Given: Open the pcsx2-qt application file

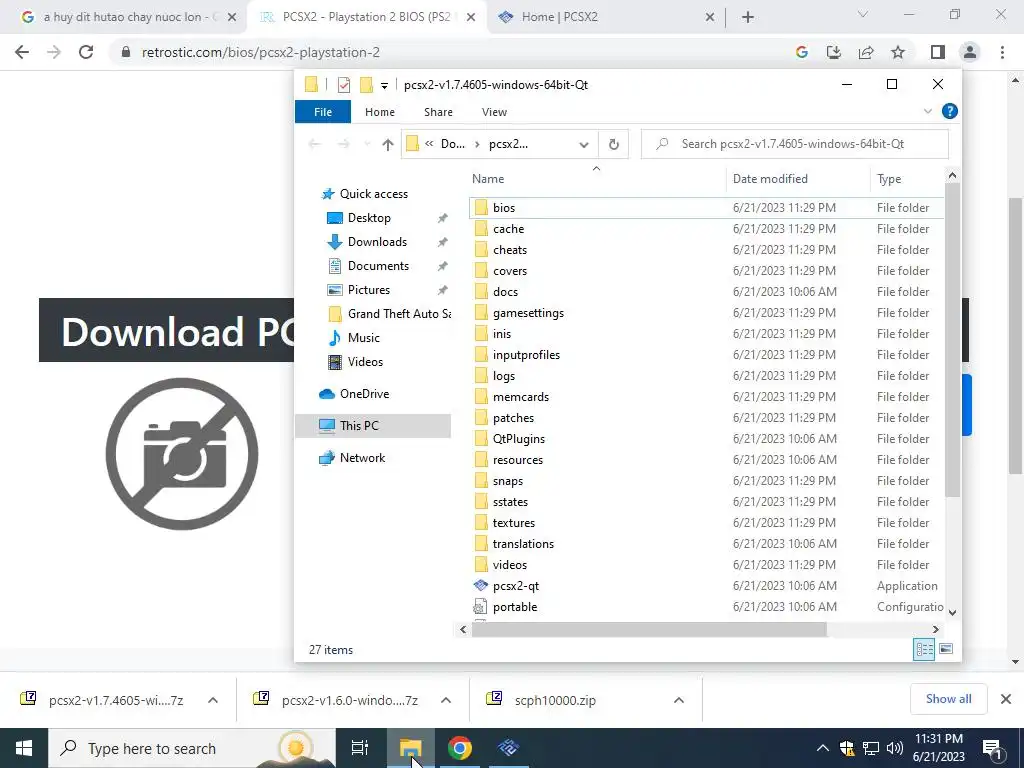Looking at the screenshot, I should click(515, 586).
